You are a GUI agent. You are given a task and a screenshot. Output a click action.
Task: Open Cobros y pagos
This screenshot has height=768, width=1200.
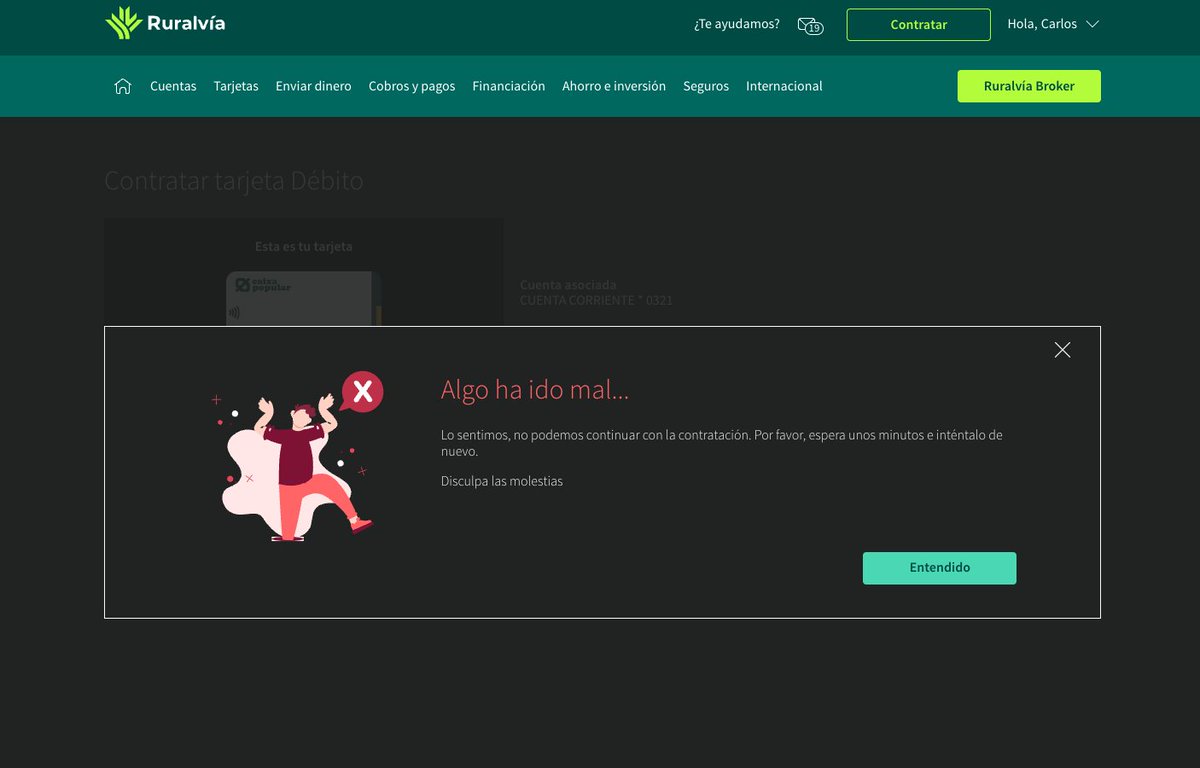point(413,86)
